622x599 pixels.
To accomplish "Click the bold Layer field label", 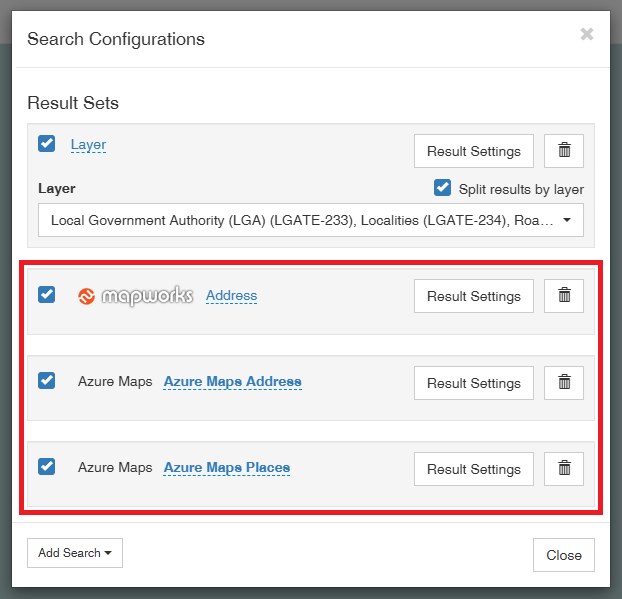I will (x=57, y=188).
